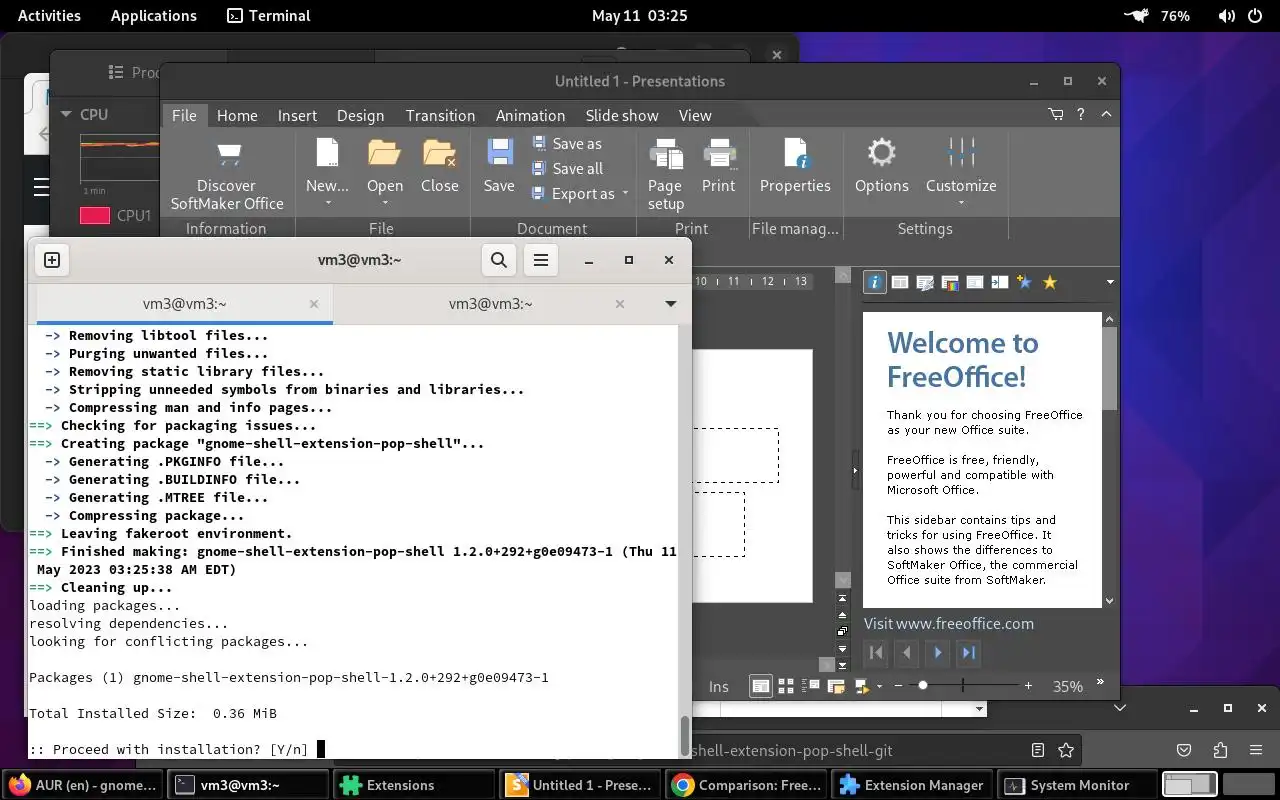Open the Options gear icon
The width and height of the screenshot is (1280, 800).
(881, 153)
